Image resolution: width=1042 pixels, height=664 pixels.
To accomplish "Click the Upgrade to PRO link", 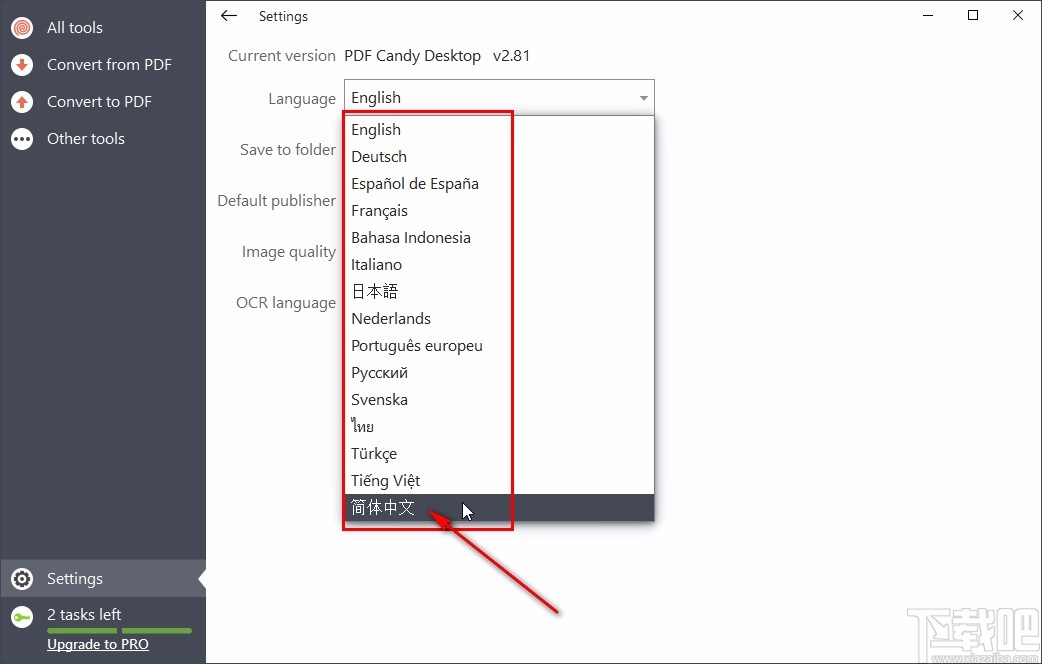I will (98, 644).
